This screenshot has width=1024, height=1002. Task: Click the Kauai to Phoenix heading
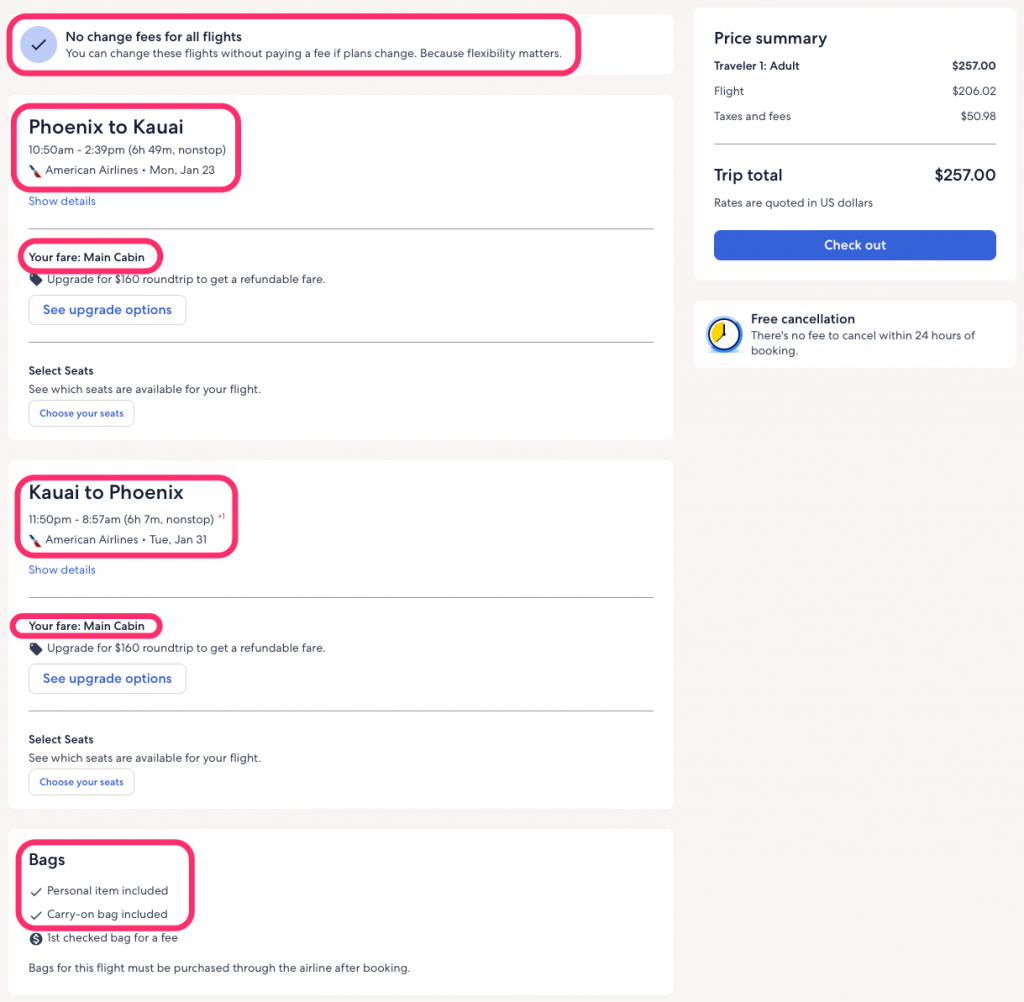click(x=106, y=492)
